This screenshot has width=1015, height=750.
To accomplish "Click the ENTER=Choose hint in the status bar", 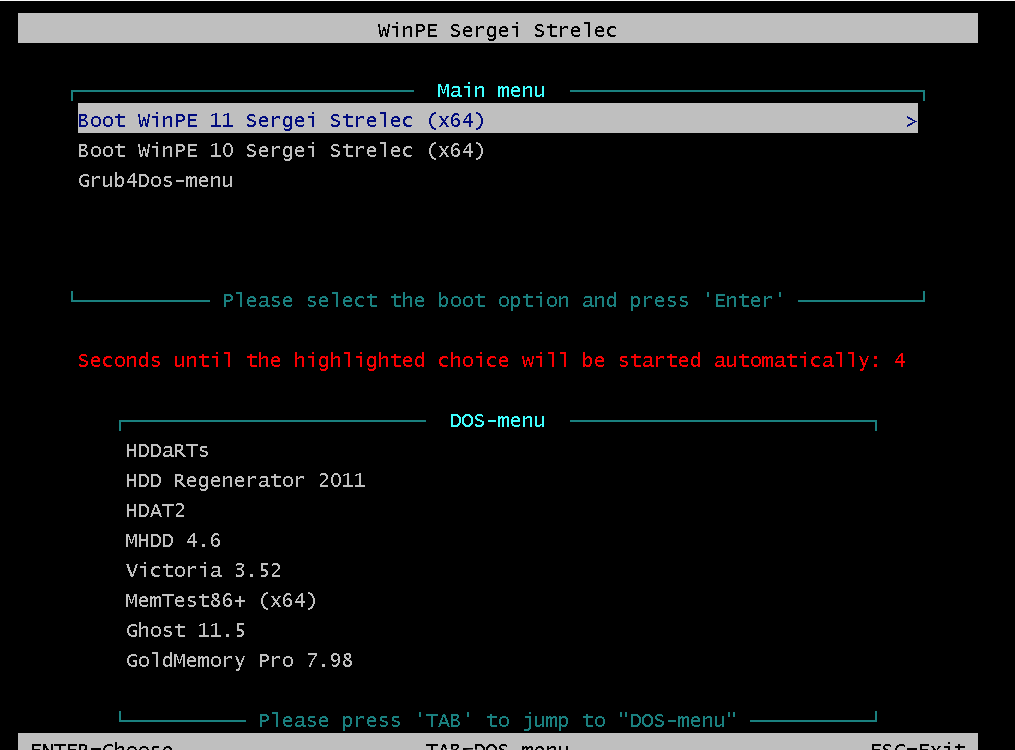I will pos(102,744).
